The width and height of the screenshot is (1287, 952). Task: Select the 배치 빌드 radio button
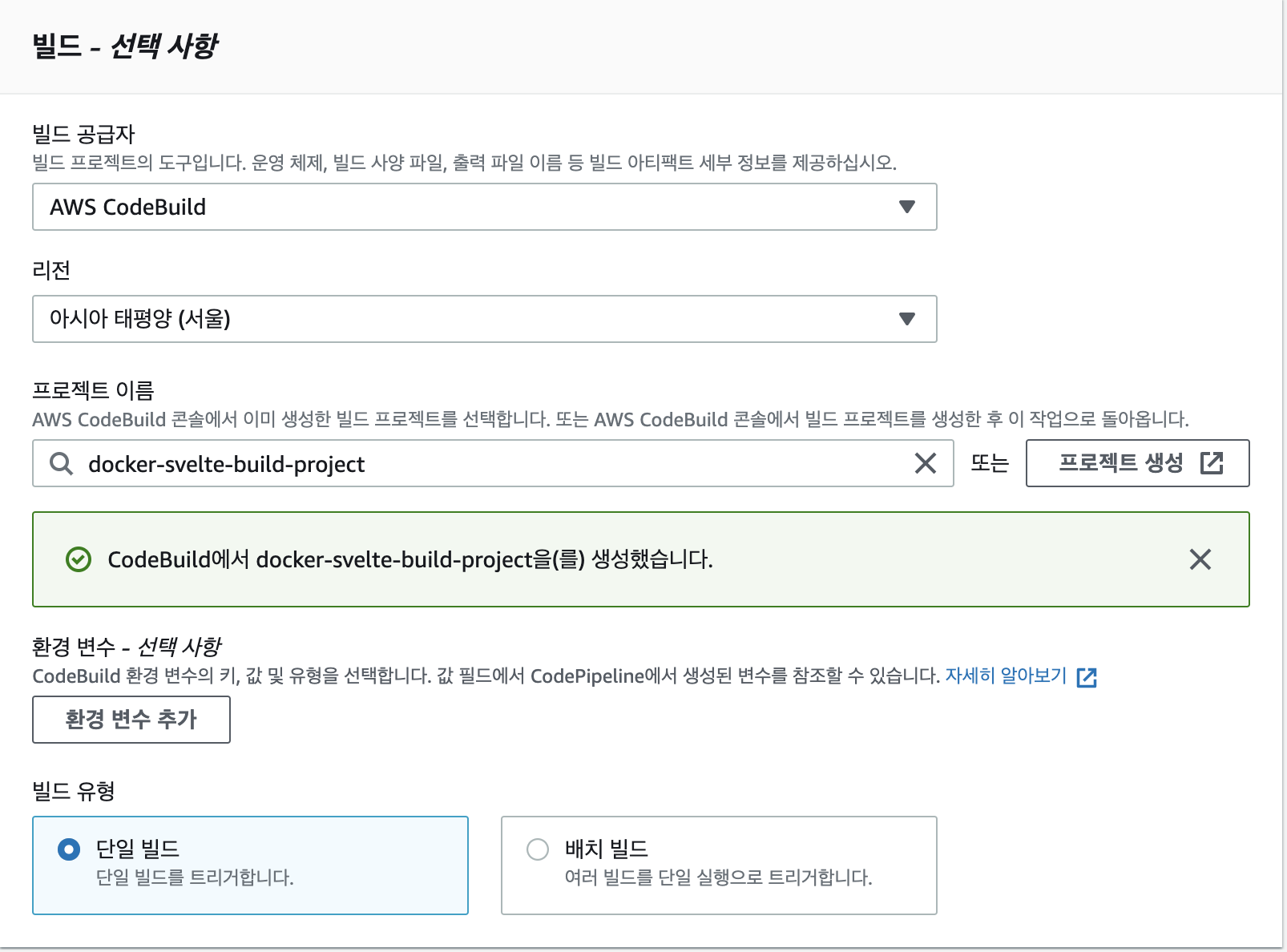(x=538, y=849)
